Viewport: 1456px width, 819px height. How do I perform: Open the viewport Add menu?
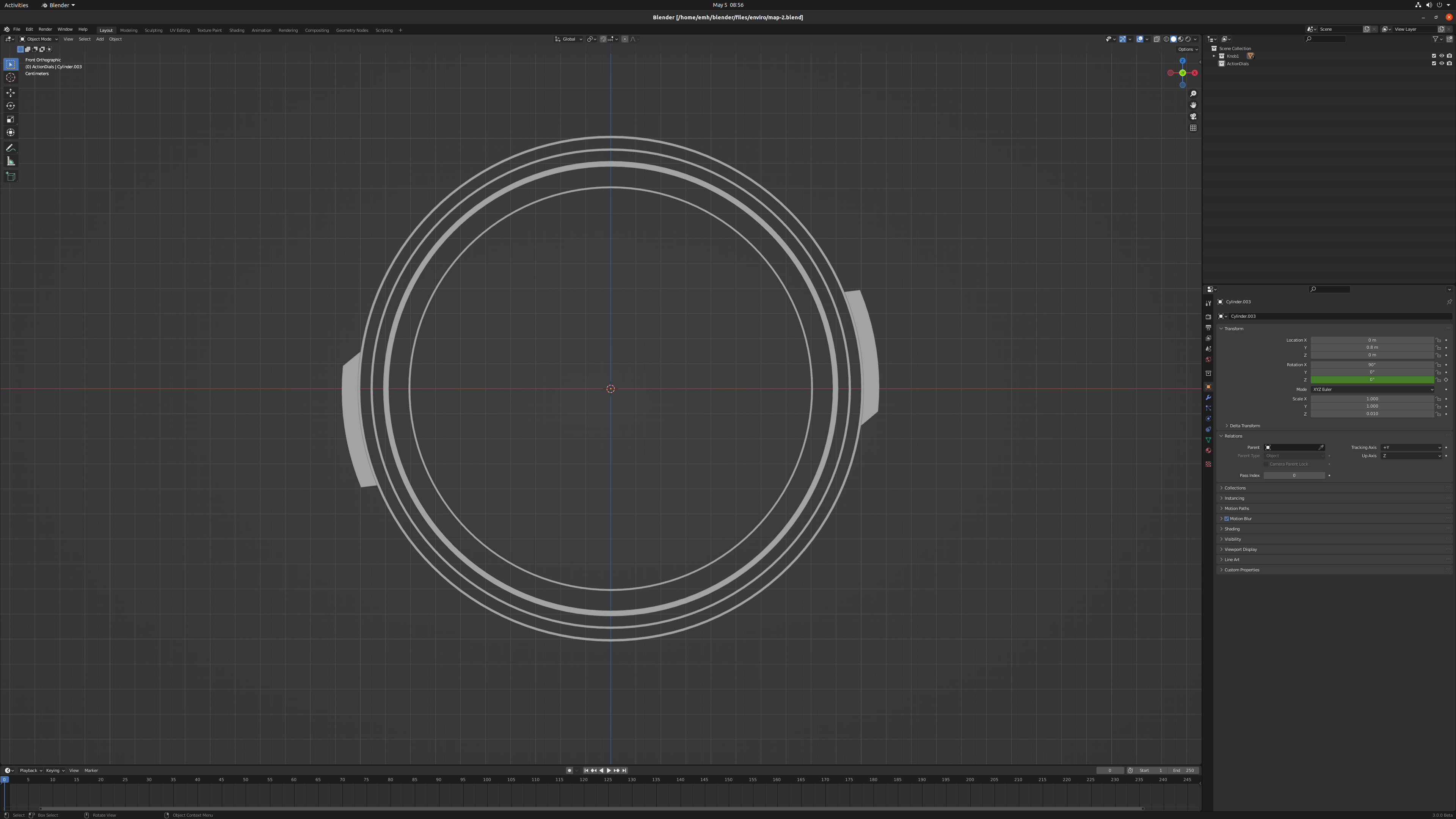(99, 39)
